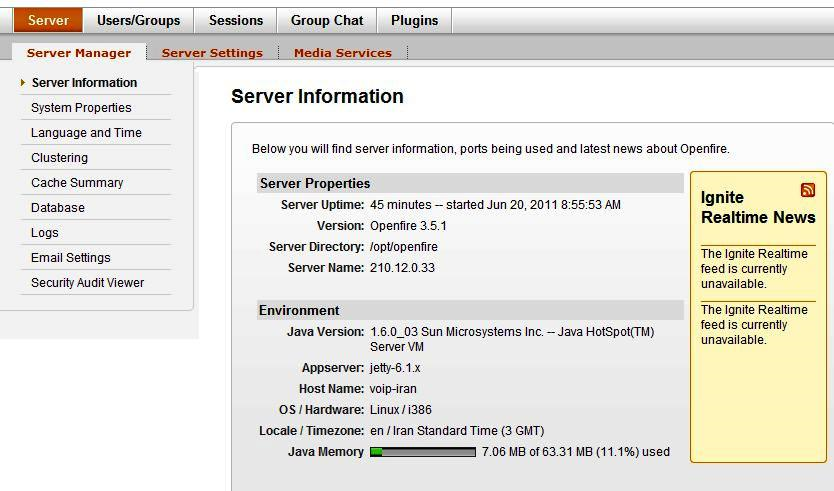Click the OS value 'Linux / i386'
Screen dimensions: 834x491
pyautogui.click(x=401, y=410)
